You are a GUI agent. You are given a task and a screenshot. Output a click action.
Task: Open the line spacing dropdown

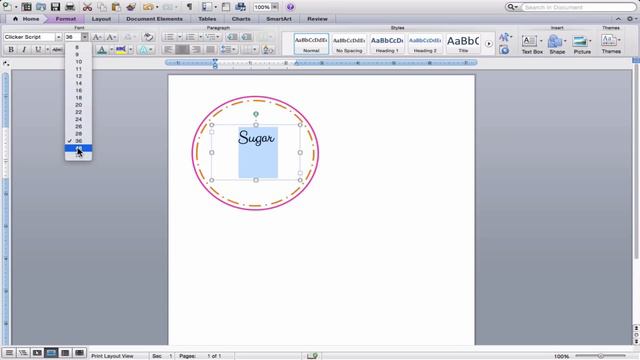pos(228,50)
